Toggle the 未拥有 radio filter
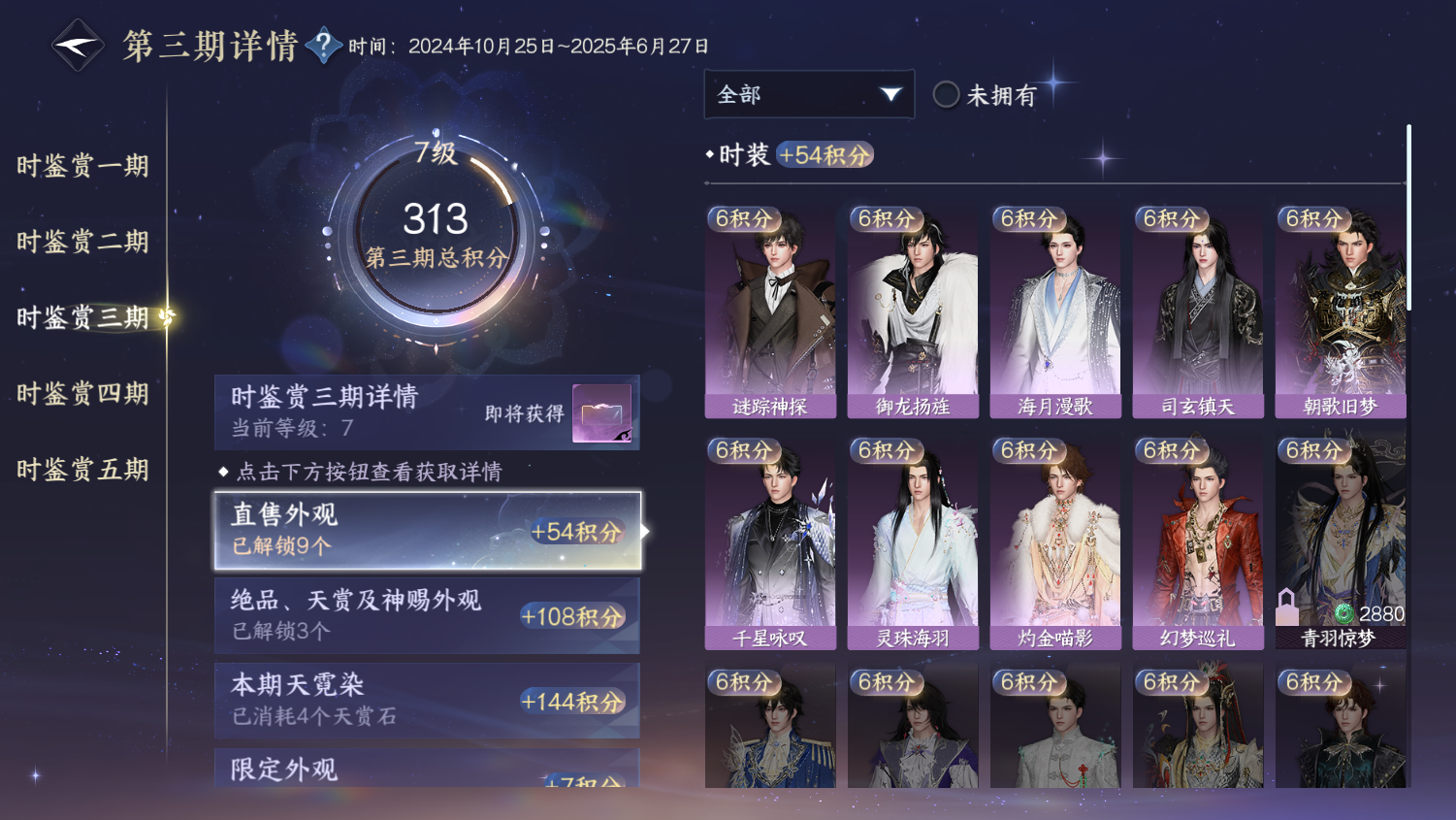The height and width of the screenshot is (820, 1456). point(946,94)
